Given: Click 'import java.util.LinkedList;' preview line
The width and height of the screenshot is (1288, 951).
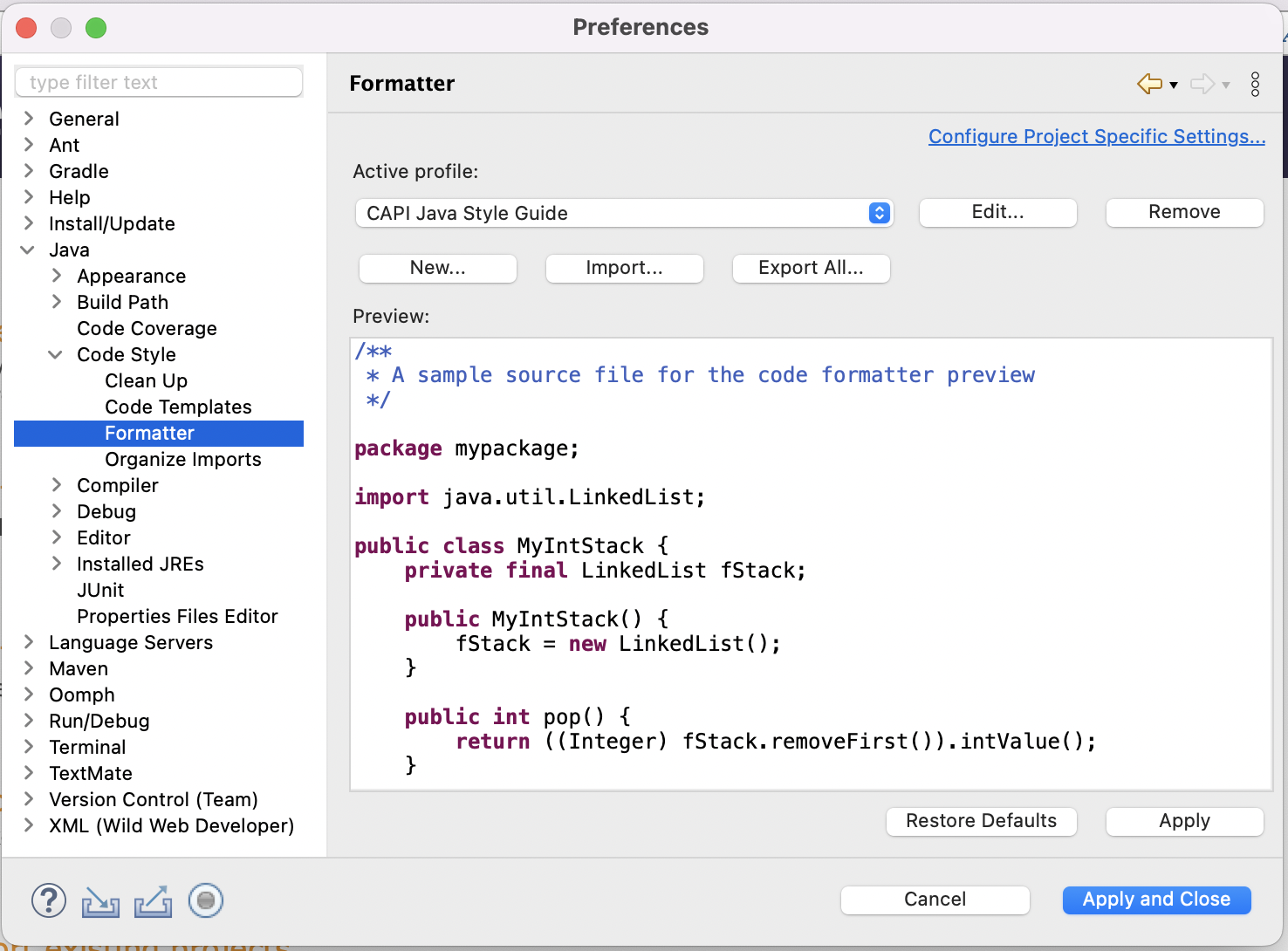Looking at the screenshot, I should [x=530, y=497].
